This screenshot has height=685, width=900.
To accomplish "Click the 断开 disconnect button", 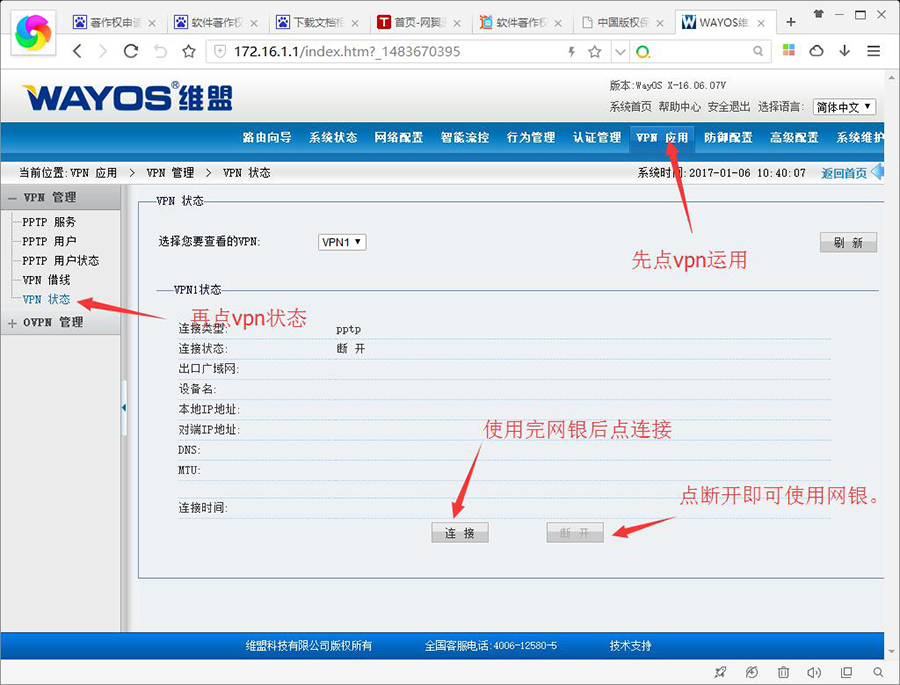I will (575, 533).
